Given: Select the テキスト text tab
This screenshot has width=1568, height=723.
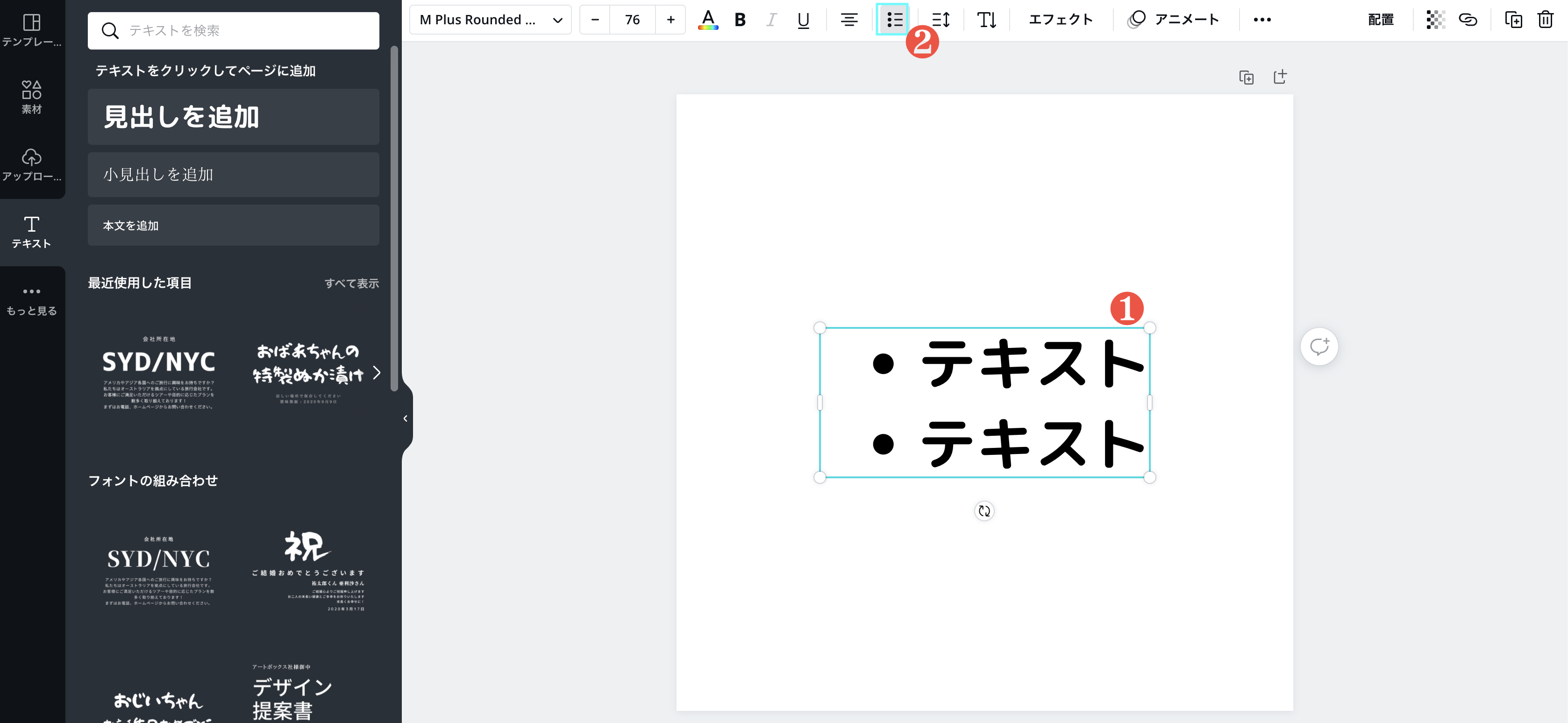Looking at the screenshot, I should pos(32,232).
